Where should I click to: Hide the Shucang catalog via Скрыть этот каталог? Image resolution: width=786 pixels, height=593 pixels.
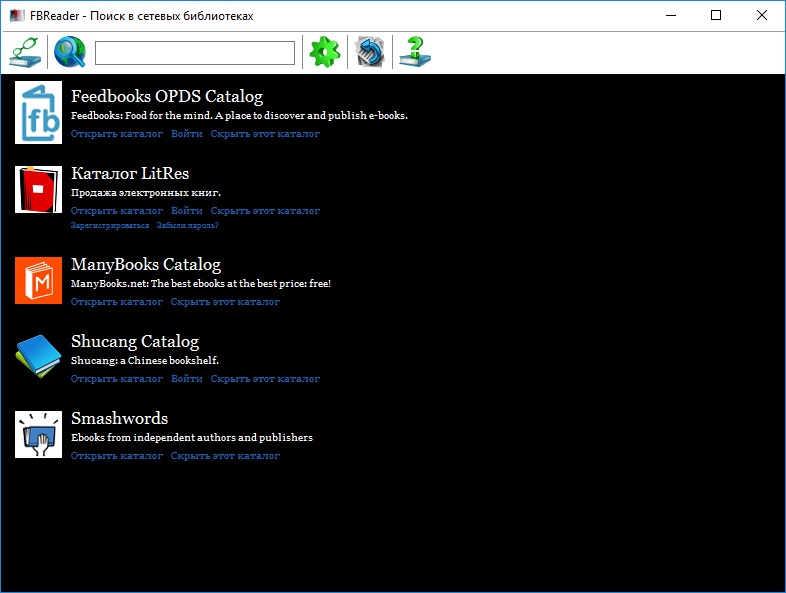tap(265, 379)
